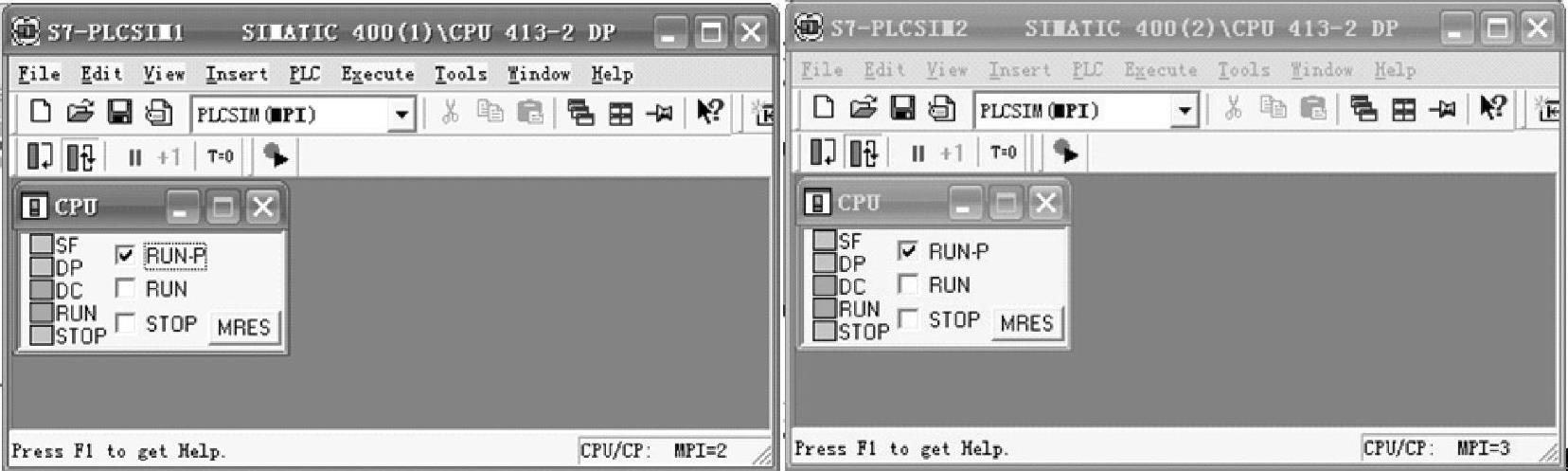Screen dimensions: 1568x471
Task: Open the PLC menu in S7-PLCSIM1
Action: click(x=304, y=74)
